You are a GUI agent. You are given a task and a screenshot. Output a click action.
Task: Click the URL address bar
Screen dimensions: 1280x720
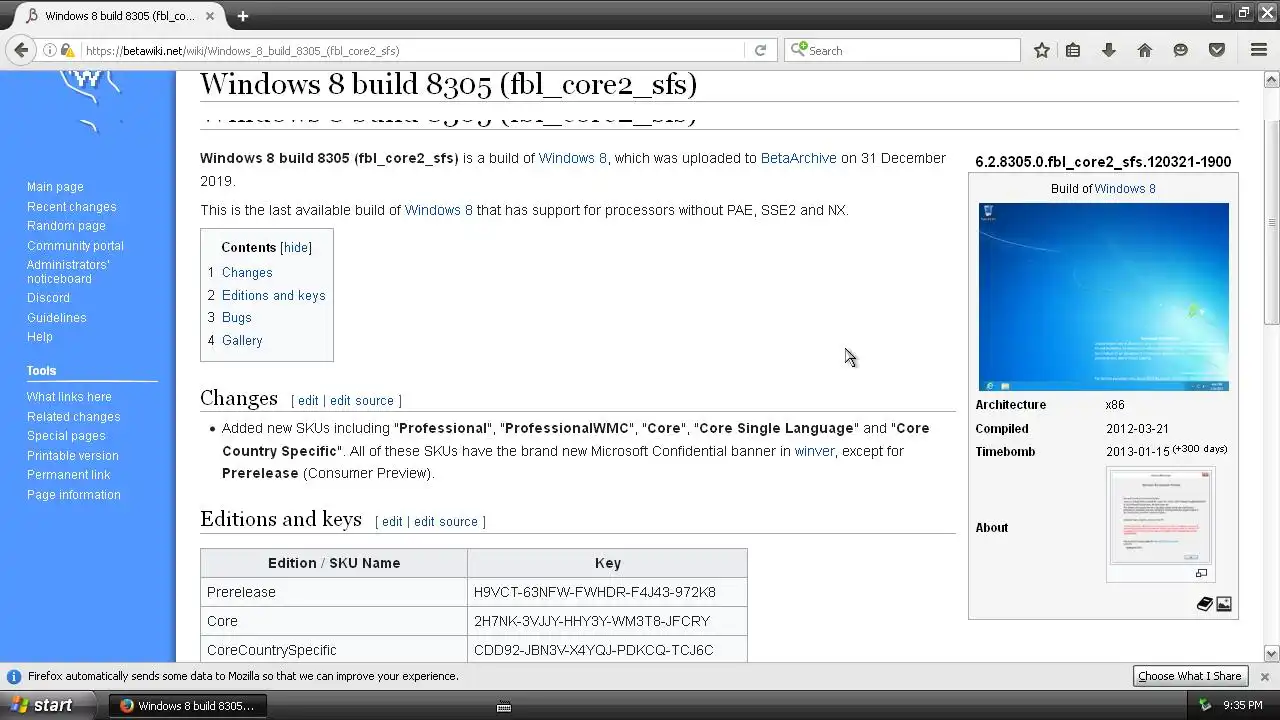(x=413, y=50)
